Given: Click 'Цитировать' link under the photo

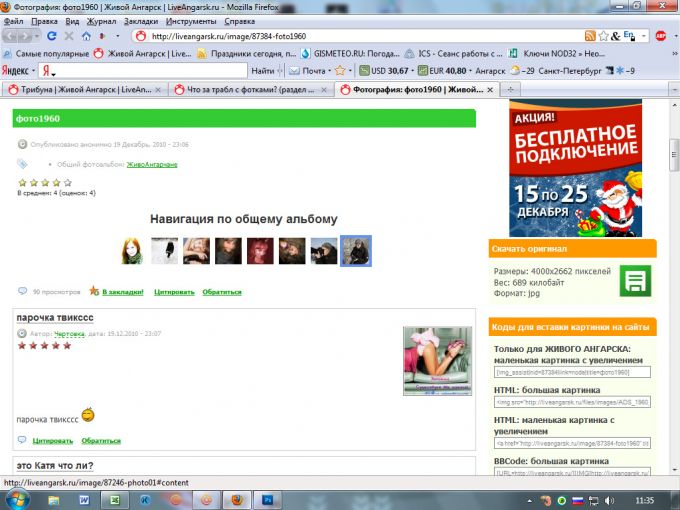Looking at the screenshot, I should pos(174,292).
